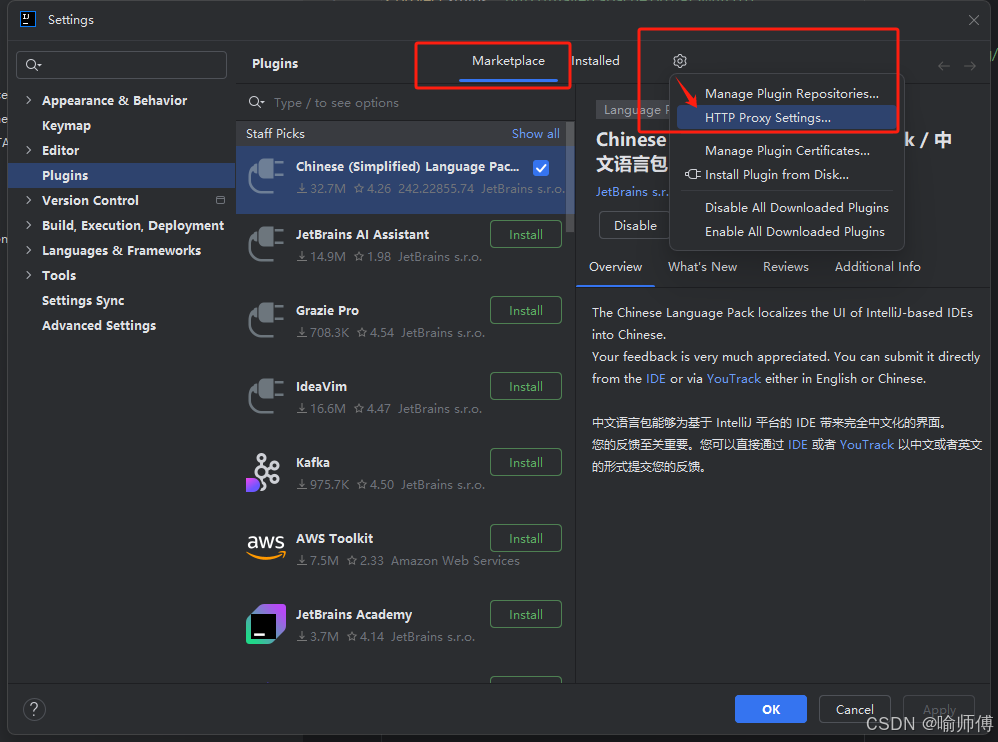The width and height of the screenshot is (998, 742).
Task: Click the JetBrains Academy plugin icon
Action: pos(266,624)
